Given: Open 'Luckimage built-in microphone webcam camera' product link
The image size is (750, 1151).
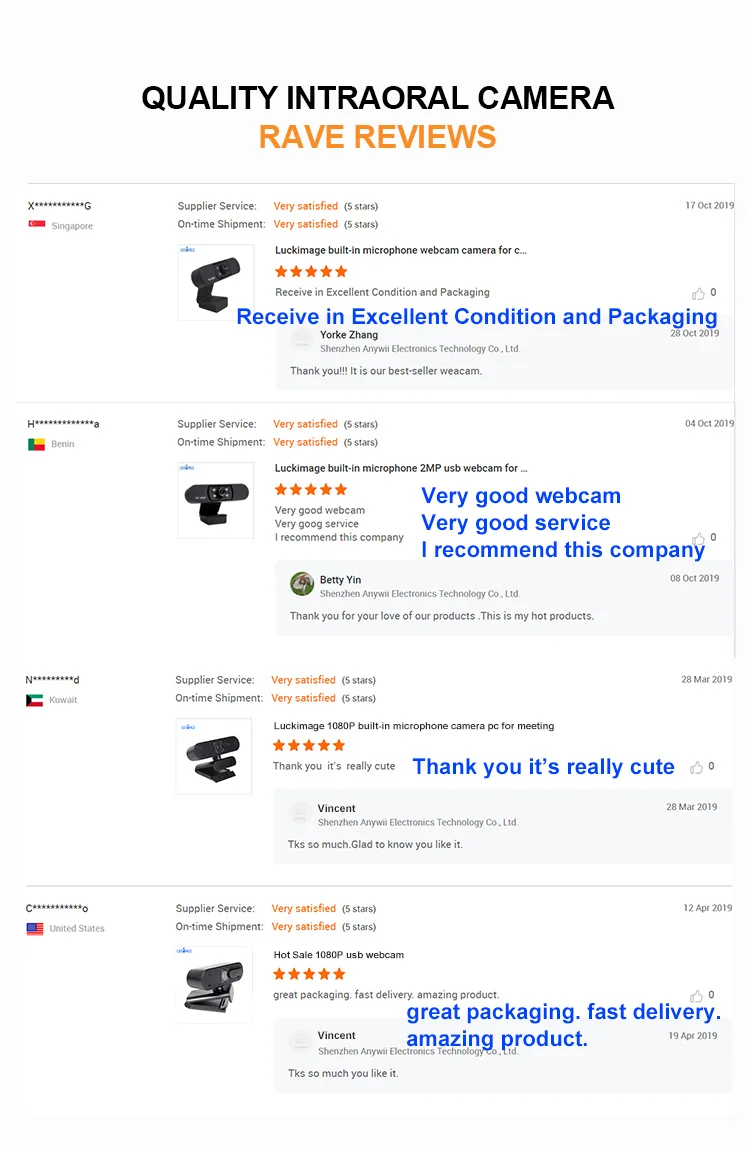Looking at the screenshot, I should pyautogui.click(x=400, y=251).
